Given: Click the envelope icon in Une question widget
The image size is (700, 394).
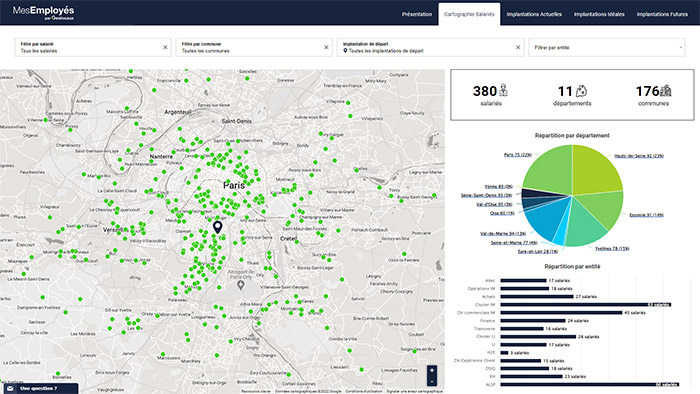Looking at the screenshot, I should pyautogui.click(x=10, y=389).
